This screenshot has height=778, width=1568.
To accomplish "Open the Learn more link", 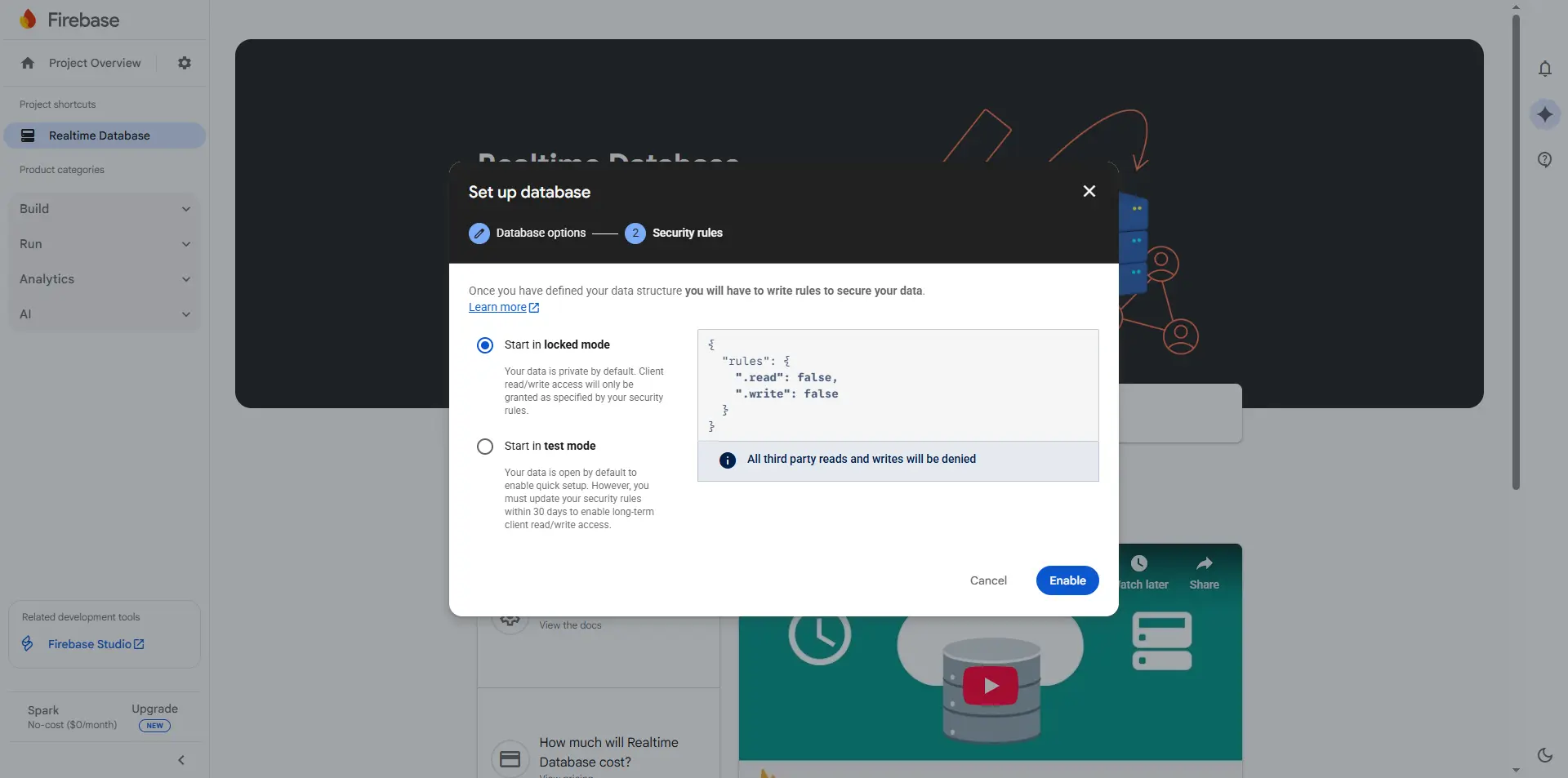I will point(497,308).
